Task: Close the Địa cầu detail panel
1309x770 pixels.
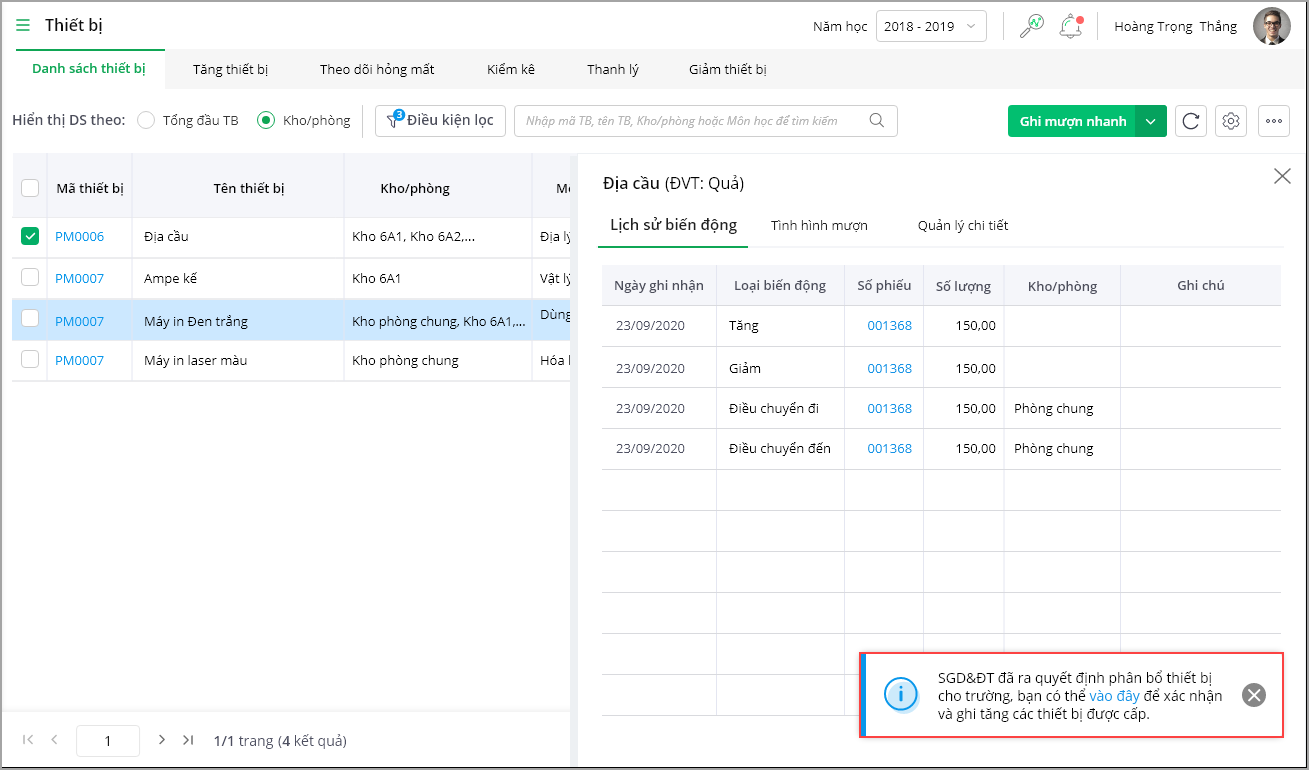Action: (1281, 177)
